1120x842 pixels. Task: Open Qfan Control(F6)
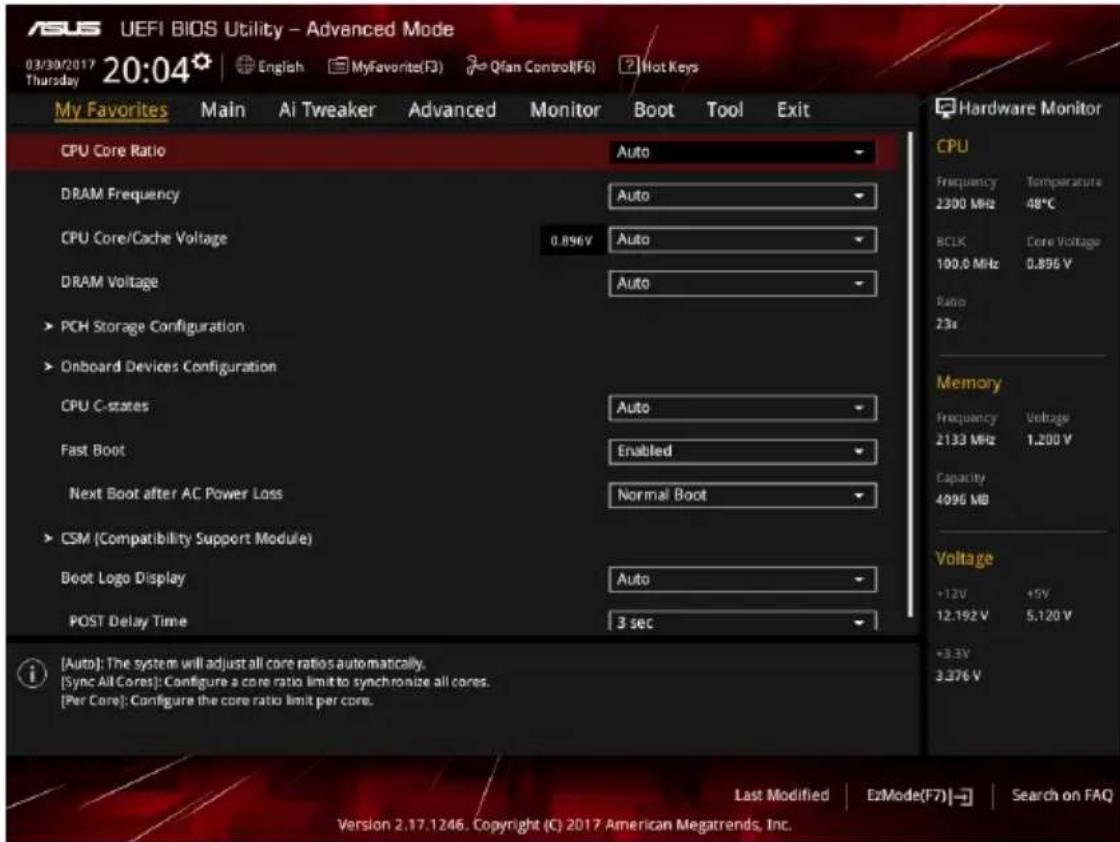pyautogui.click(x=531, y=66)
